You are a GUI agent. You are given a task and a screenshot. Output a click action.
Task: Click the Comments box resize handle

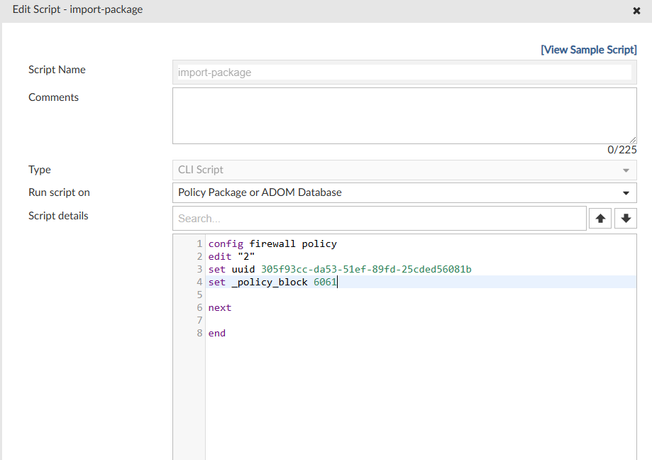(632, 140)
